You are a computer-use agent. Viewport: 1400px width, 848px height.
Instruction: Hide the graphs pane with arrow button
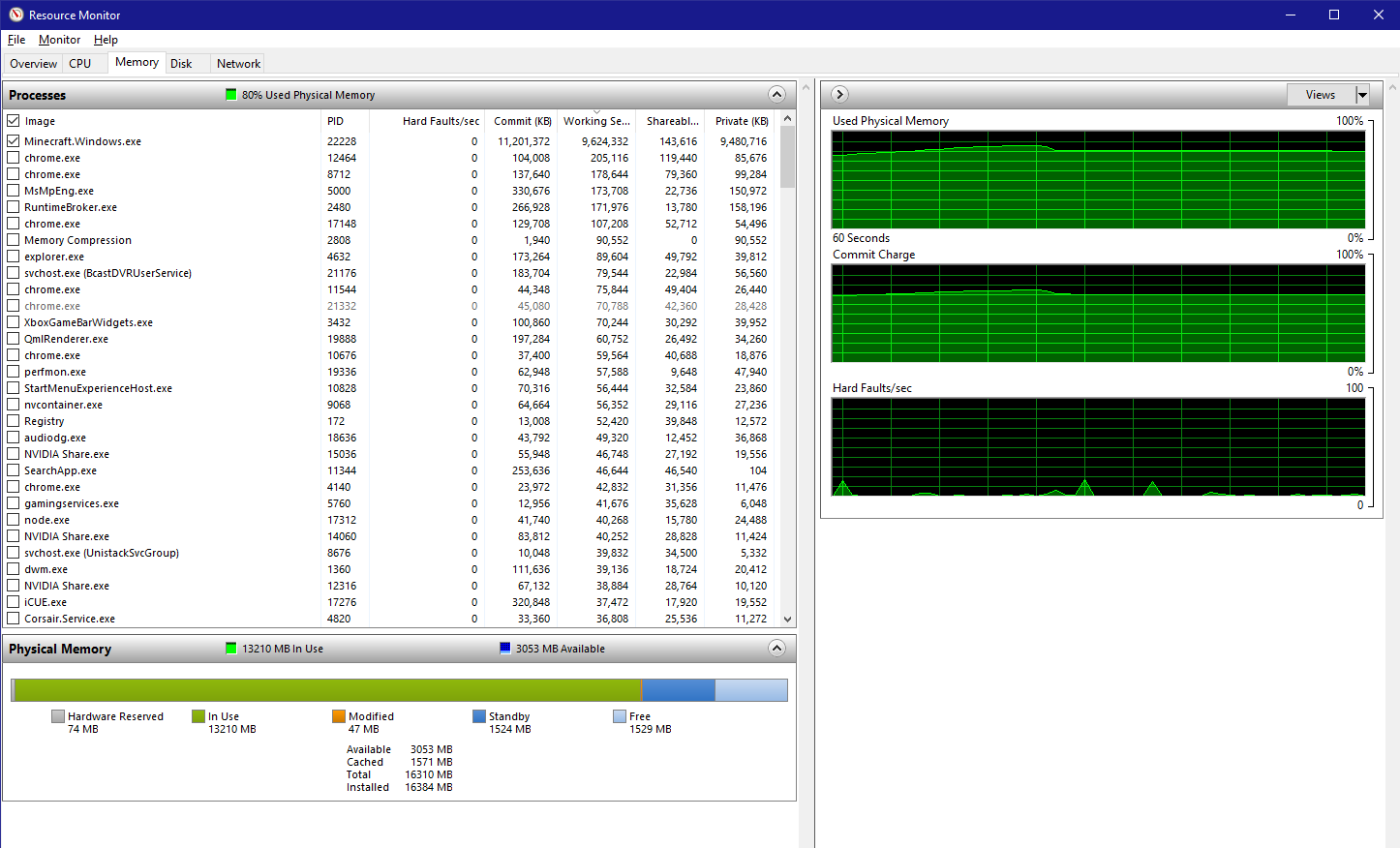pos(839,94)
